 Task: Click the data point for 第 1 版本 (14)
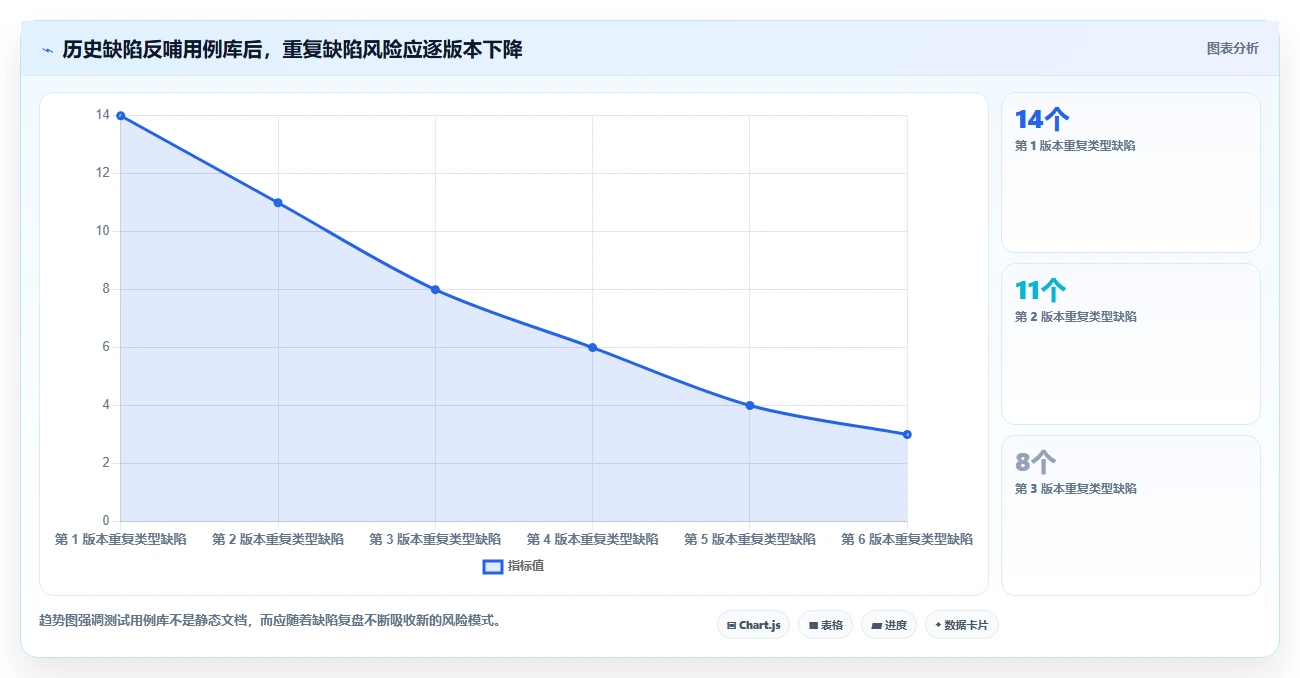click(x=121, y=116)
